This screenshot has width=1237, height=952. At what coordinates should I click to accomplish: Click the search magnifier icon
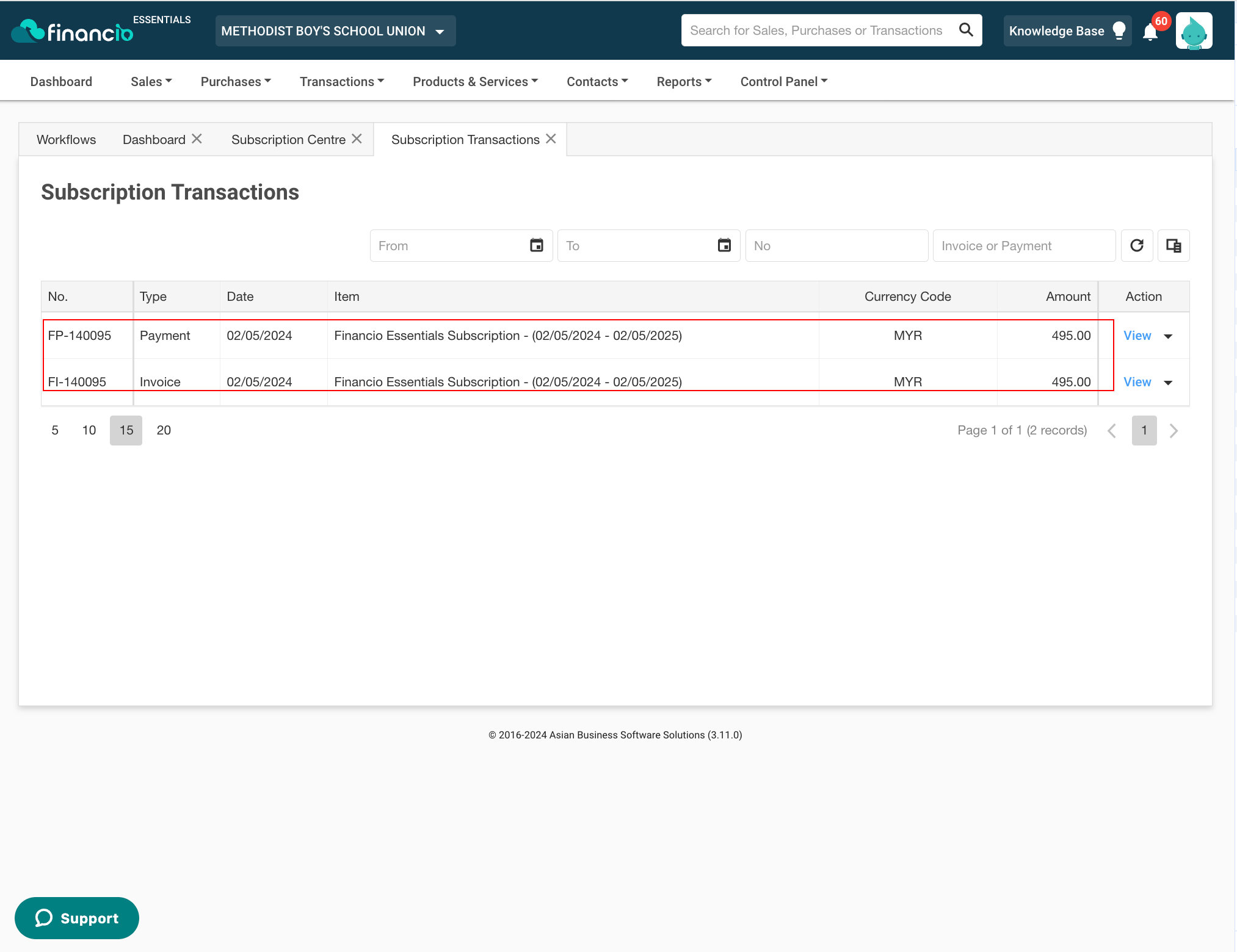click(965, 30)
